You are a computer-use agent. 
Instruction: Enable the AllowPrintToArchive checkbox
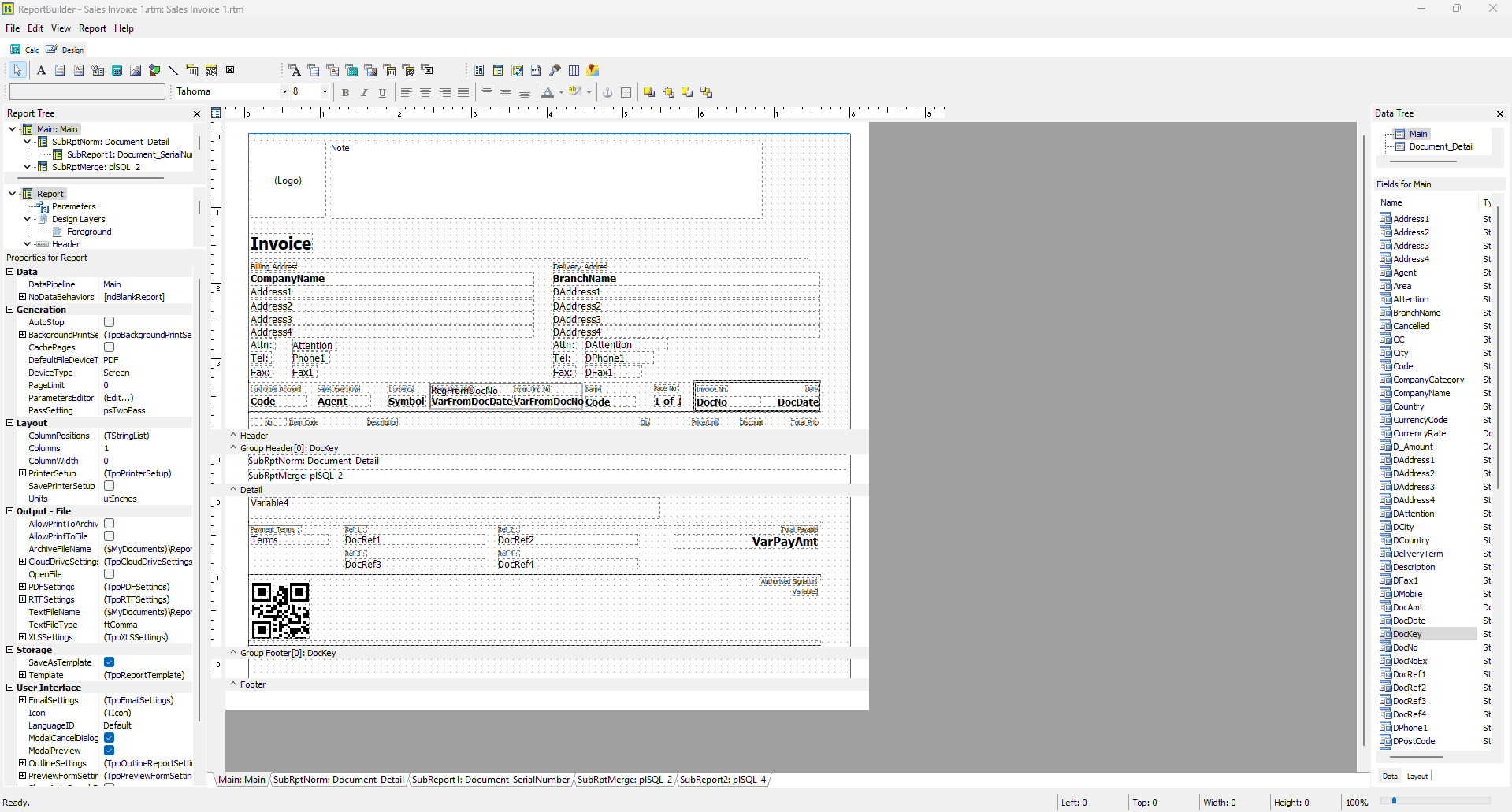coord(110,524)
